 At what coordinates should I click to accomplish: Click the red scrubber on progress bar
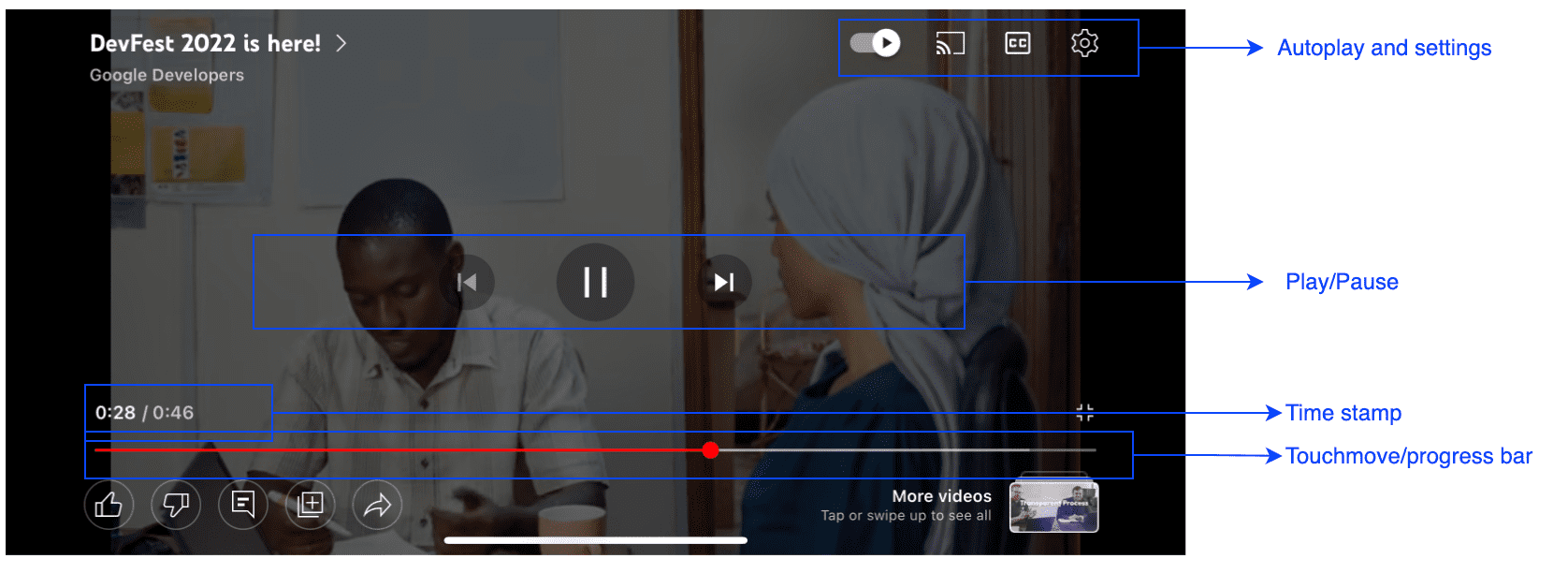[x=710, y=450]
